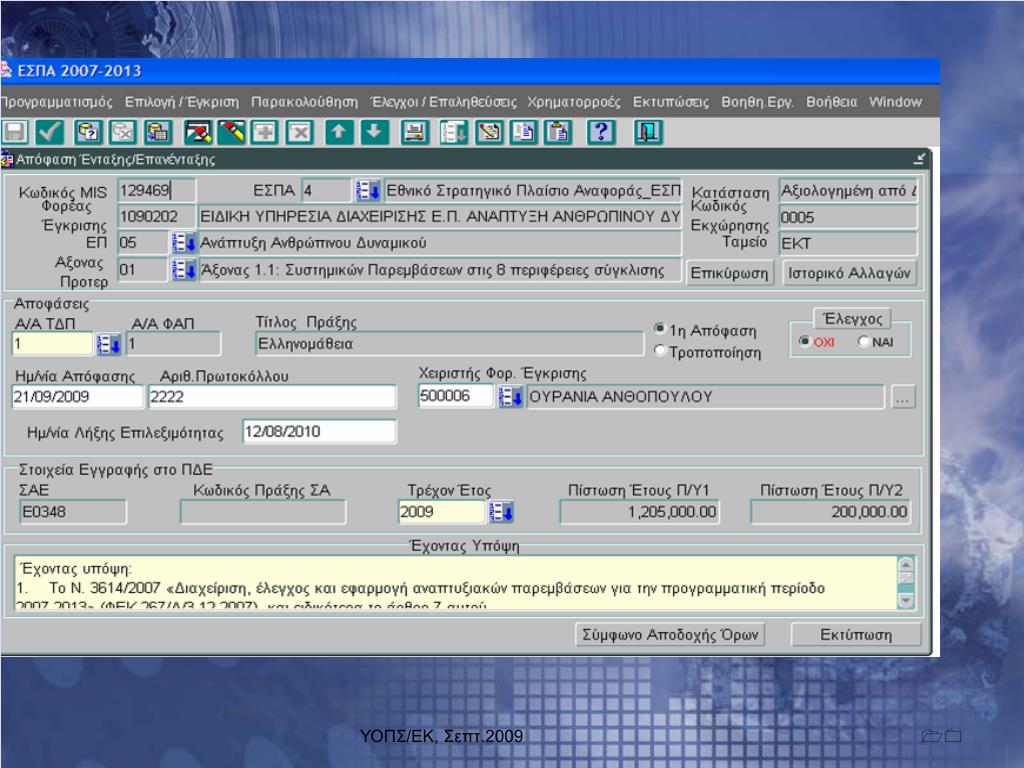Screen dimensions: 1024x768
Task: Click the exit door toolbar icon
Action: click(x=648, y=133)
